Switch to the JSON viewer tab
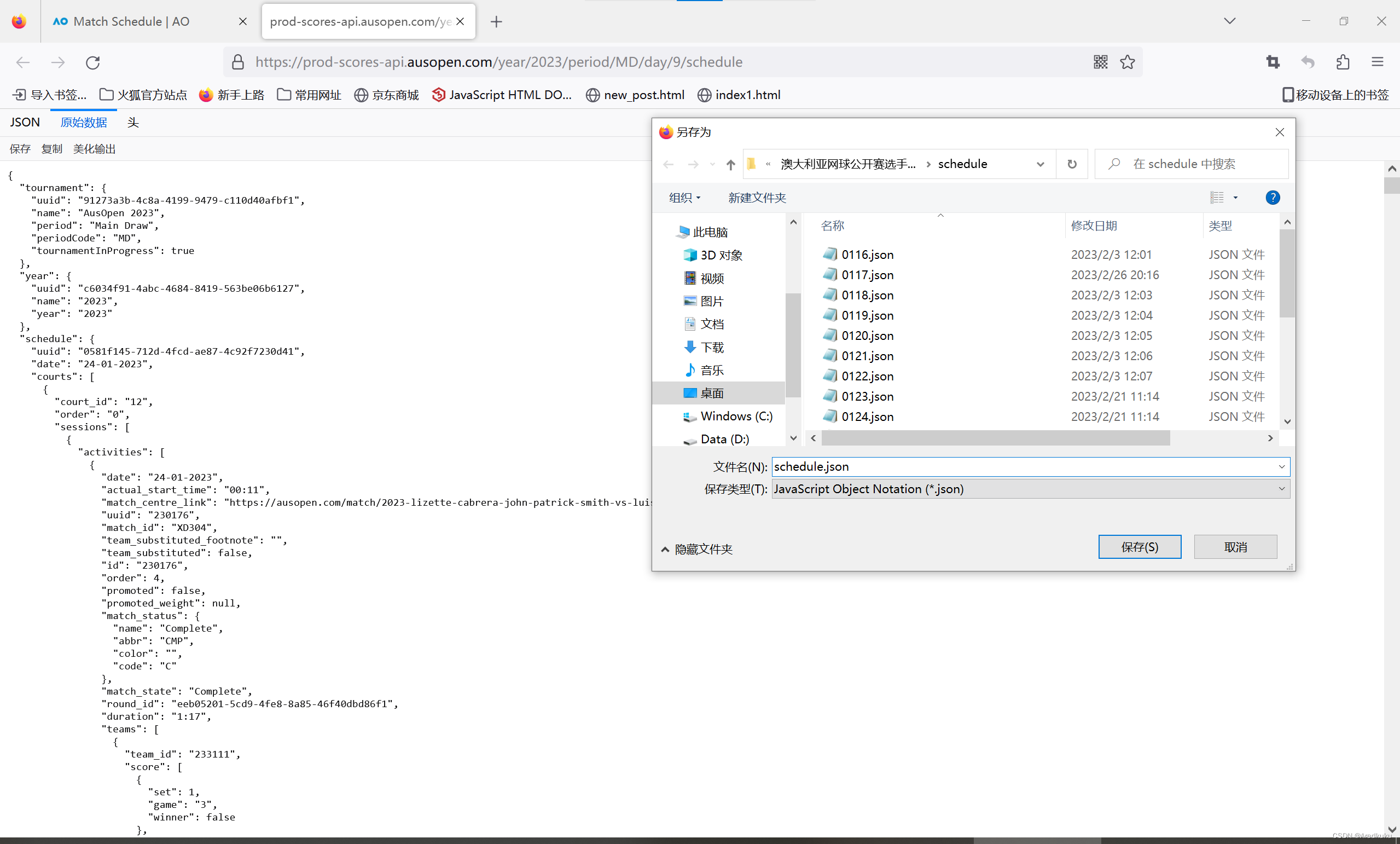1400x844 pixels. click(x=25, y=122)
